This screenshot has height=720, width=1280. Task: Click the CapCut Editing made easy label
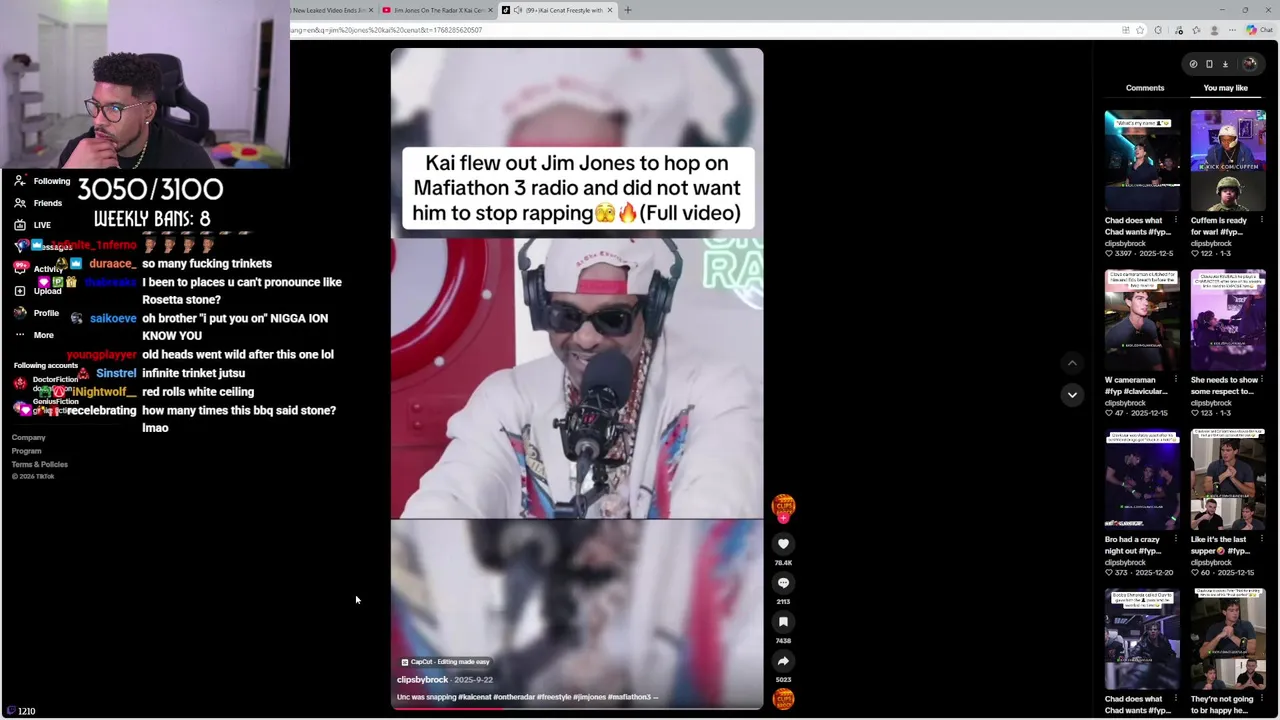point(445,662)
